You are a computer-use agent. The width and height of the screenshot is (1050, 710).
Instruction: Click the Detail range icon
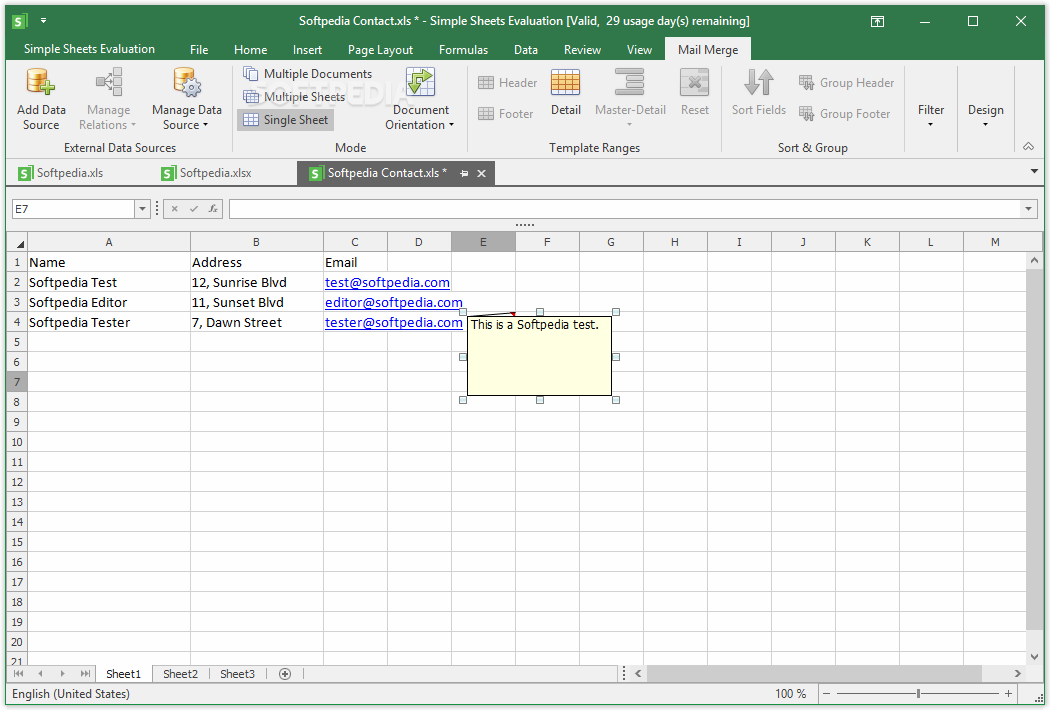coord(565,83)
